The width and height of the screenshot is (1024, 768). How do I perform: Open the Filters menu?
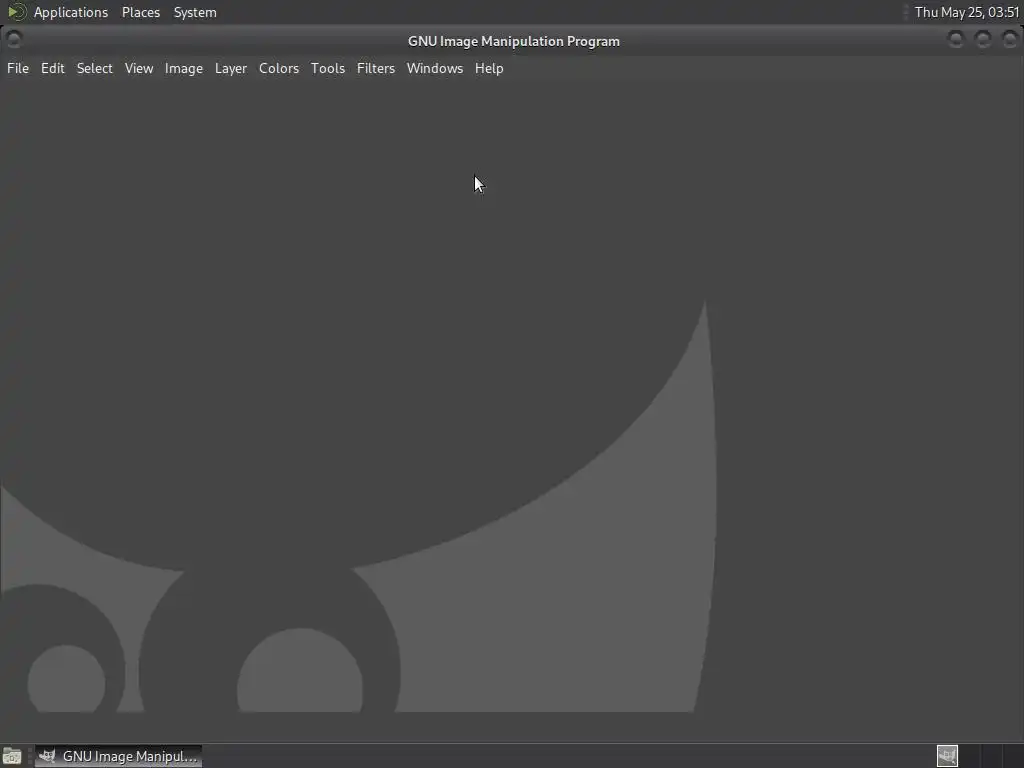point(376,69)
